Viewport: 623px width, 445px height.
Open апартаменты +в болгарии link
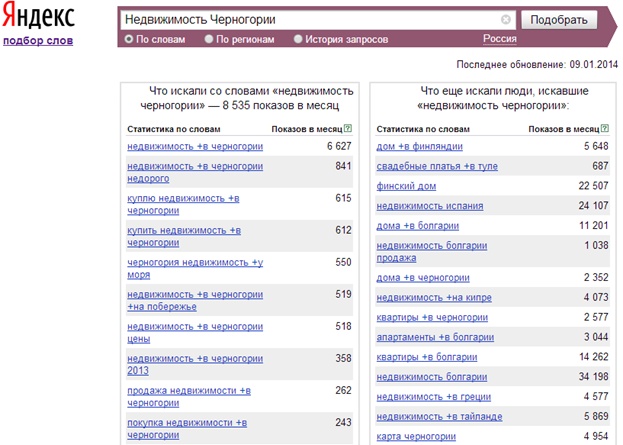click(435, 337)
